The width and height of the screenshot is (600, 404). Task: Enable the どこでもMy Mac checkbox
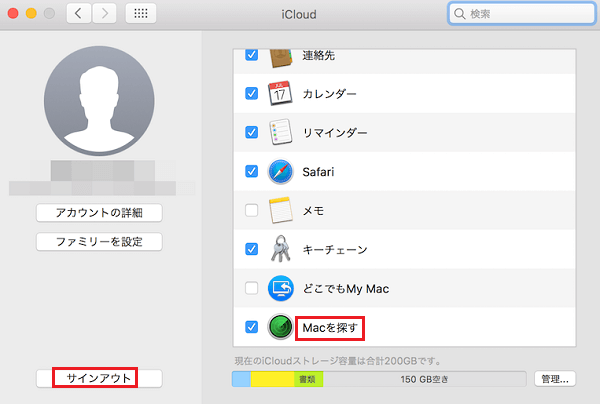click(251, 288)
